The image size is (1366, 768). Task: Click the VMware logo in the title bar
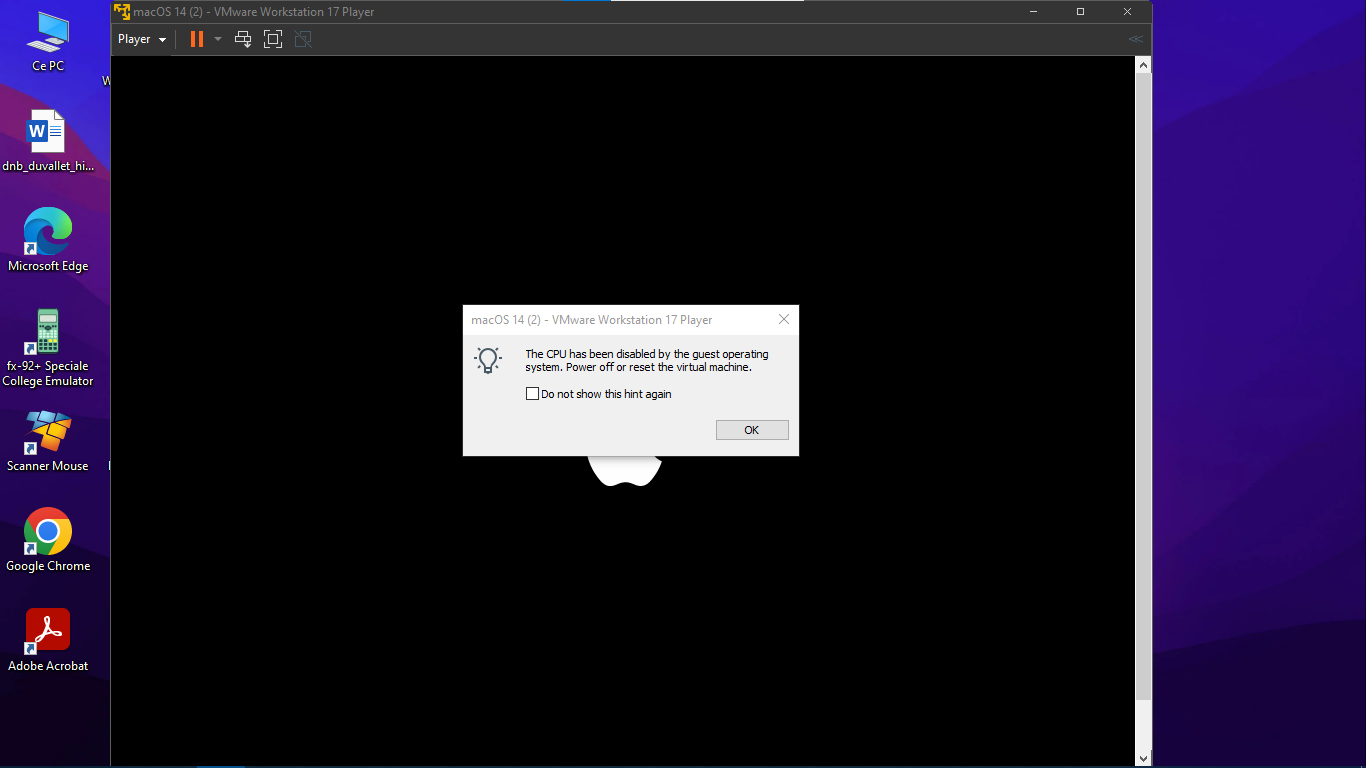[x=122, y=12]
